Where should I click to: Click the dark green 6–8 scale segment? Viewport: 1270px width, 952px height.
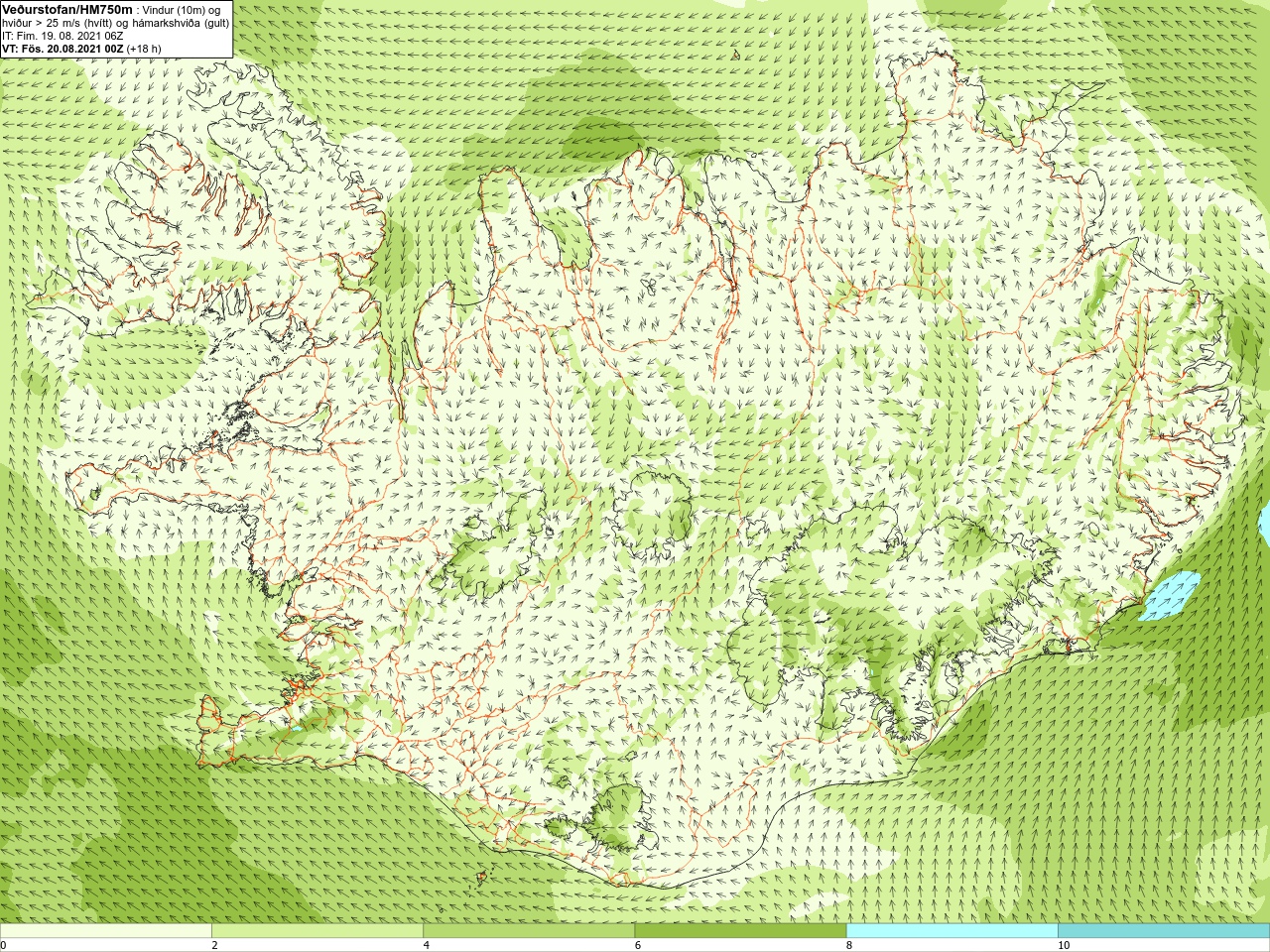pos(740,931)
